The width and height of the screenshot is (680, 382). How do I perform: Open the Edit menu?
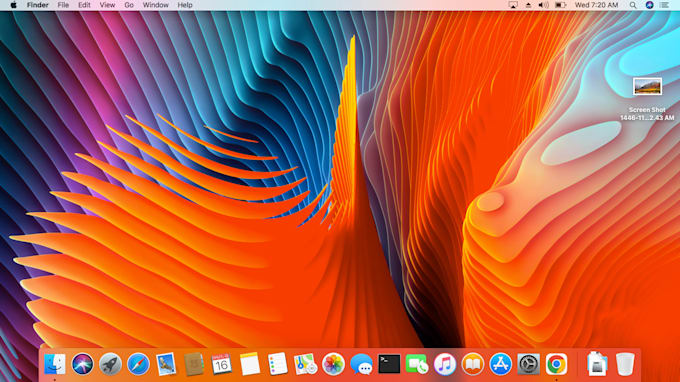pos(84,5)
